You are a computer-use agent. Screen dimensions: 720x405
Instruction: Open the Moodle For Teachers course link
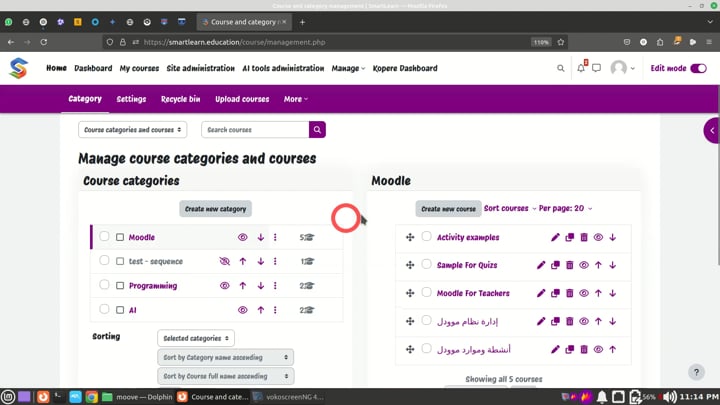pos(473,293)
